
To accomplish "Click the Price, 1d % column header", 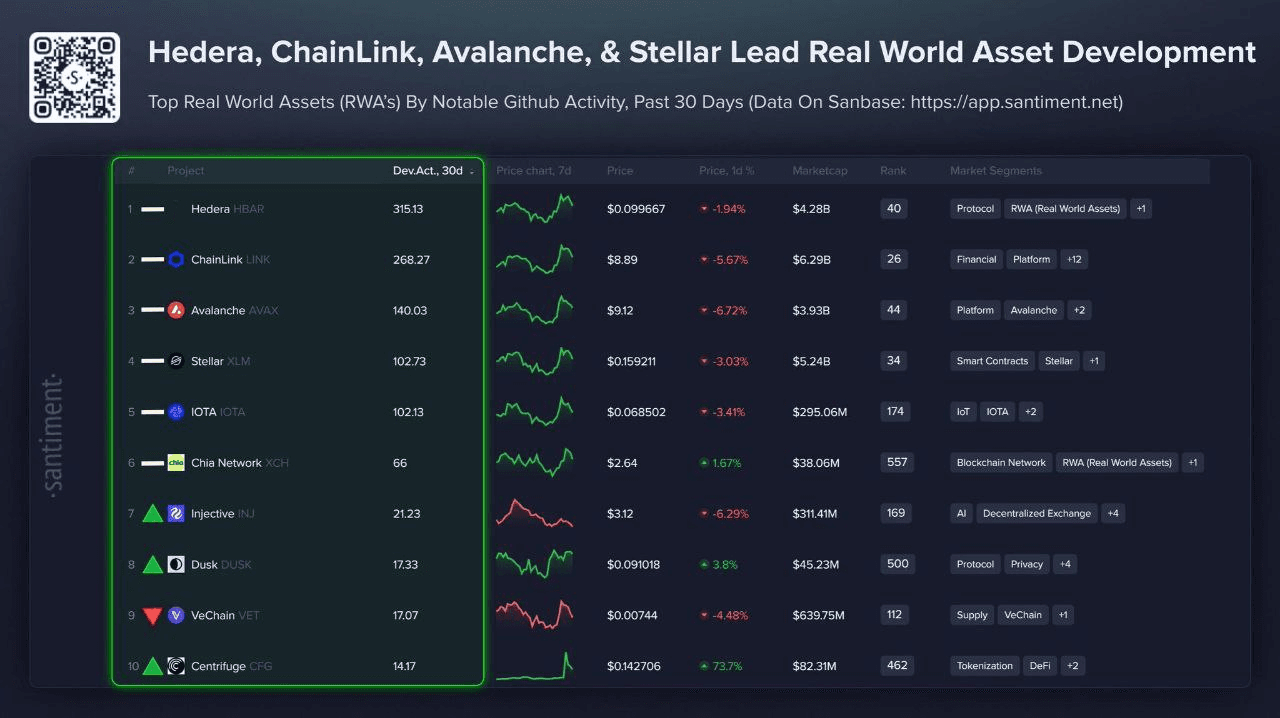I will tap(726, 171).
